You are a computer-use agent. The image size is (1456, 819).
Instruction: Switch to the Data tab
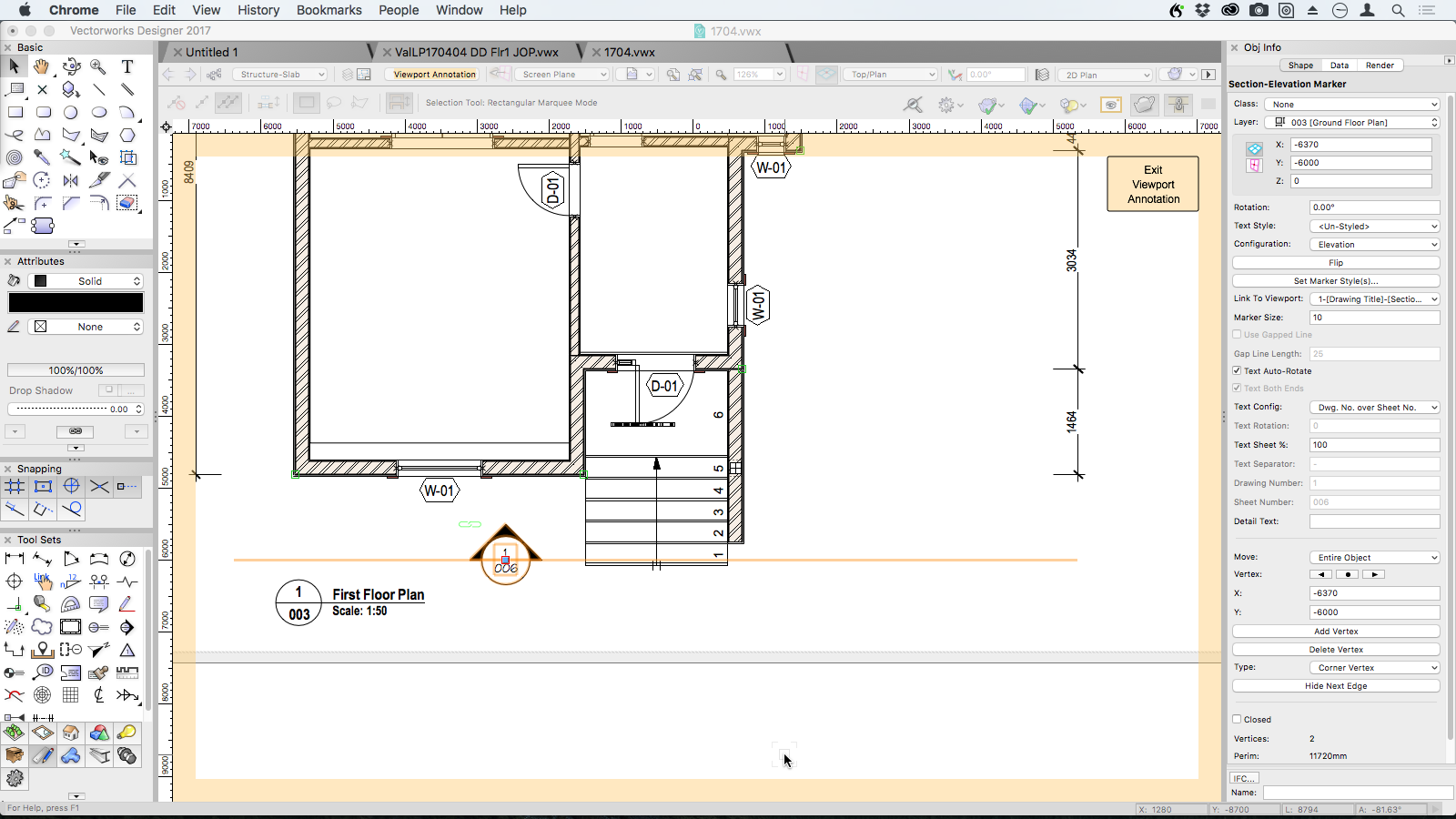click(x=1338, y=65)
